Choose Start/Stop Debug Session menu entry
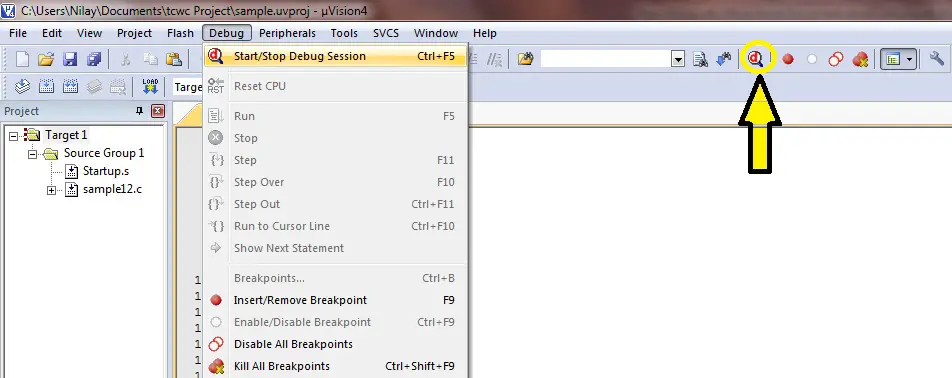The height and width of the screenshot is (378, 952). coord(335,56)
